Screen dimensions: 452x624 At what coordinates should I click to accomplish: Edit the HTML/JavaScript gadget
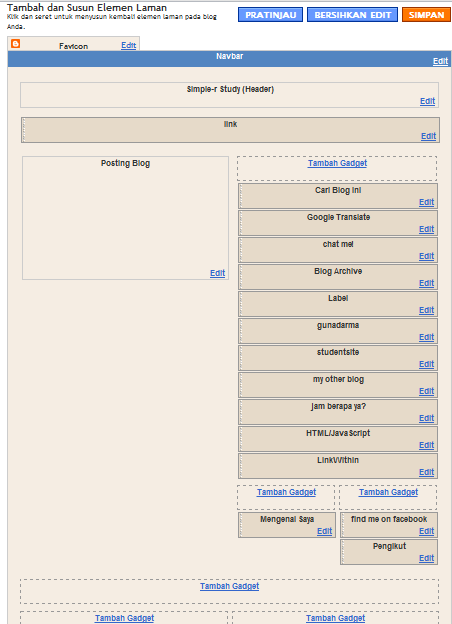coord(426,445)
